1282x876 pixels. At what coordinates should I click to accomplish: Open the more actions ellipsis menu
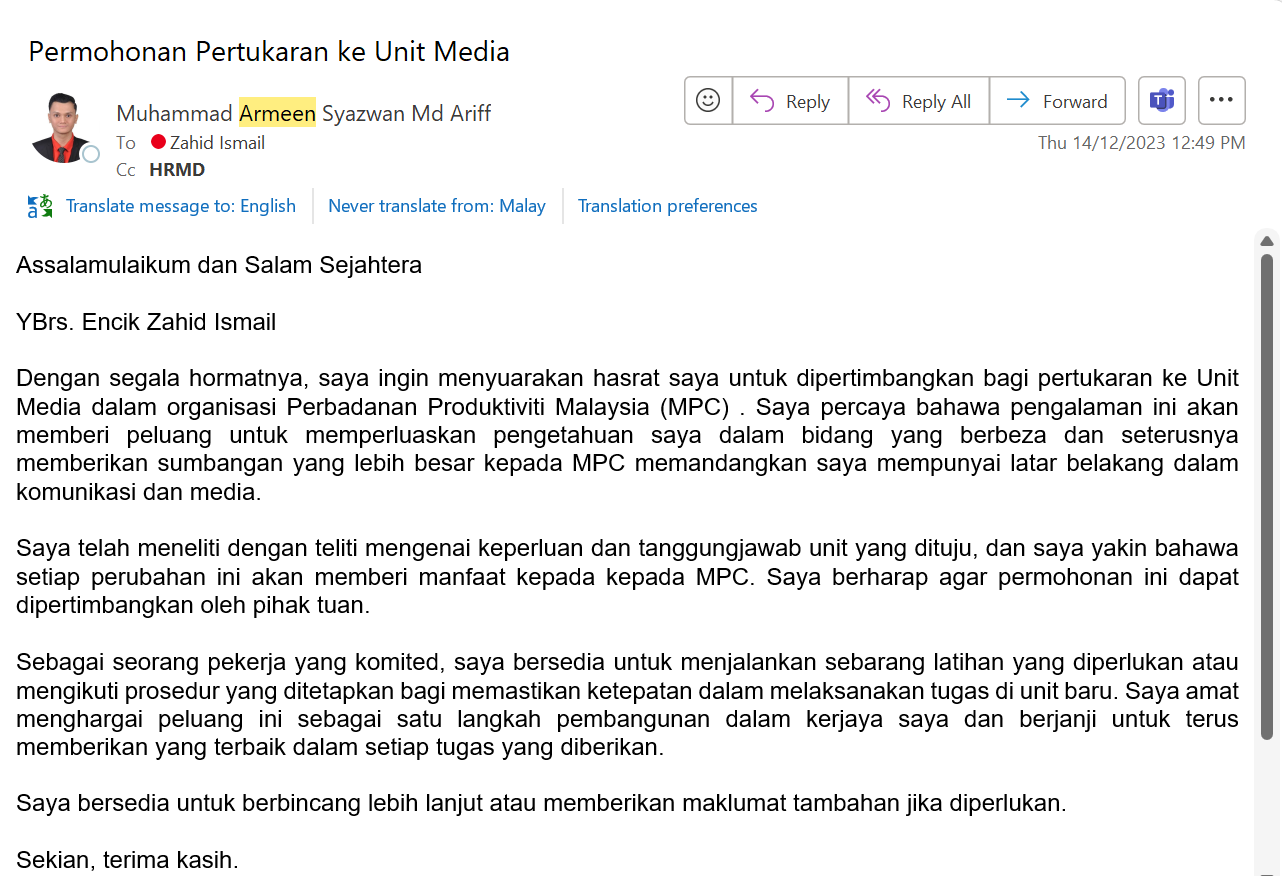(x=1221, y=101)
